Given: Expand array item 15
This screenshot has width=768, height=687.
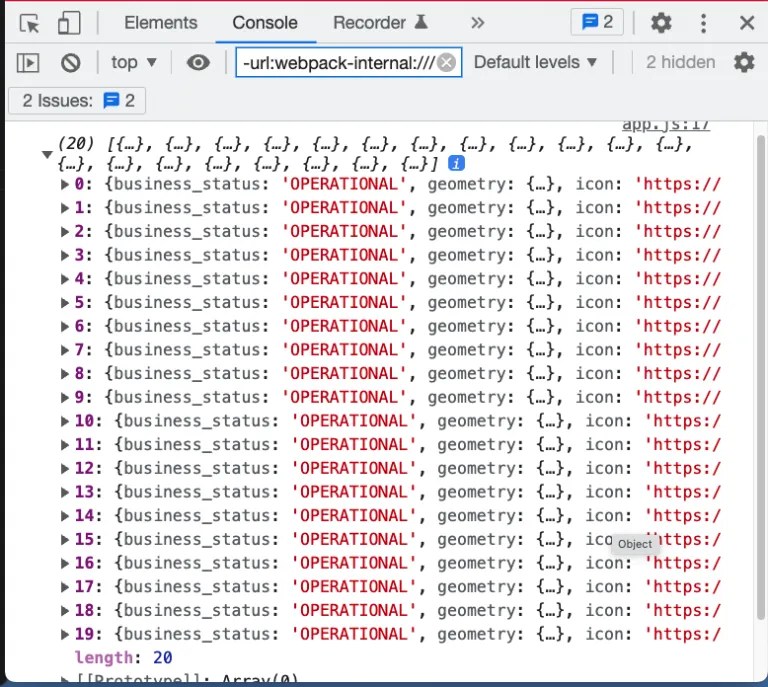Looking at the screenshot, I should coord(65,539).
